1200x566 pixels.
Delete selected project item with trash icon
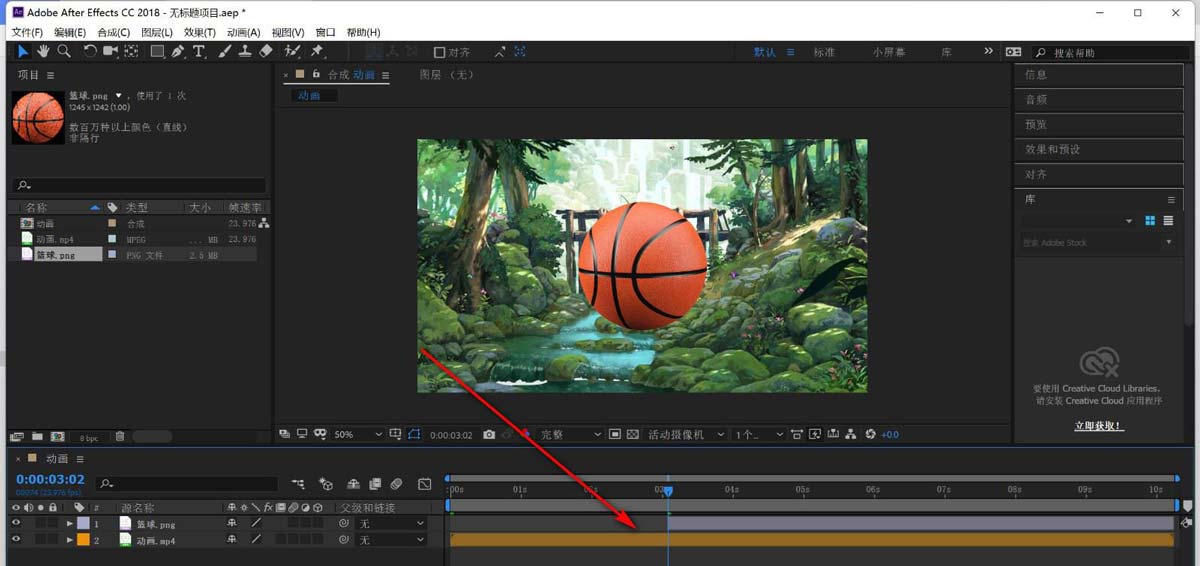(120, 436)
